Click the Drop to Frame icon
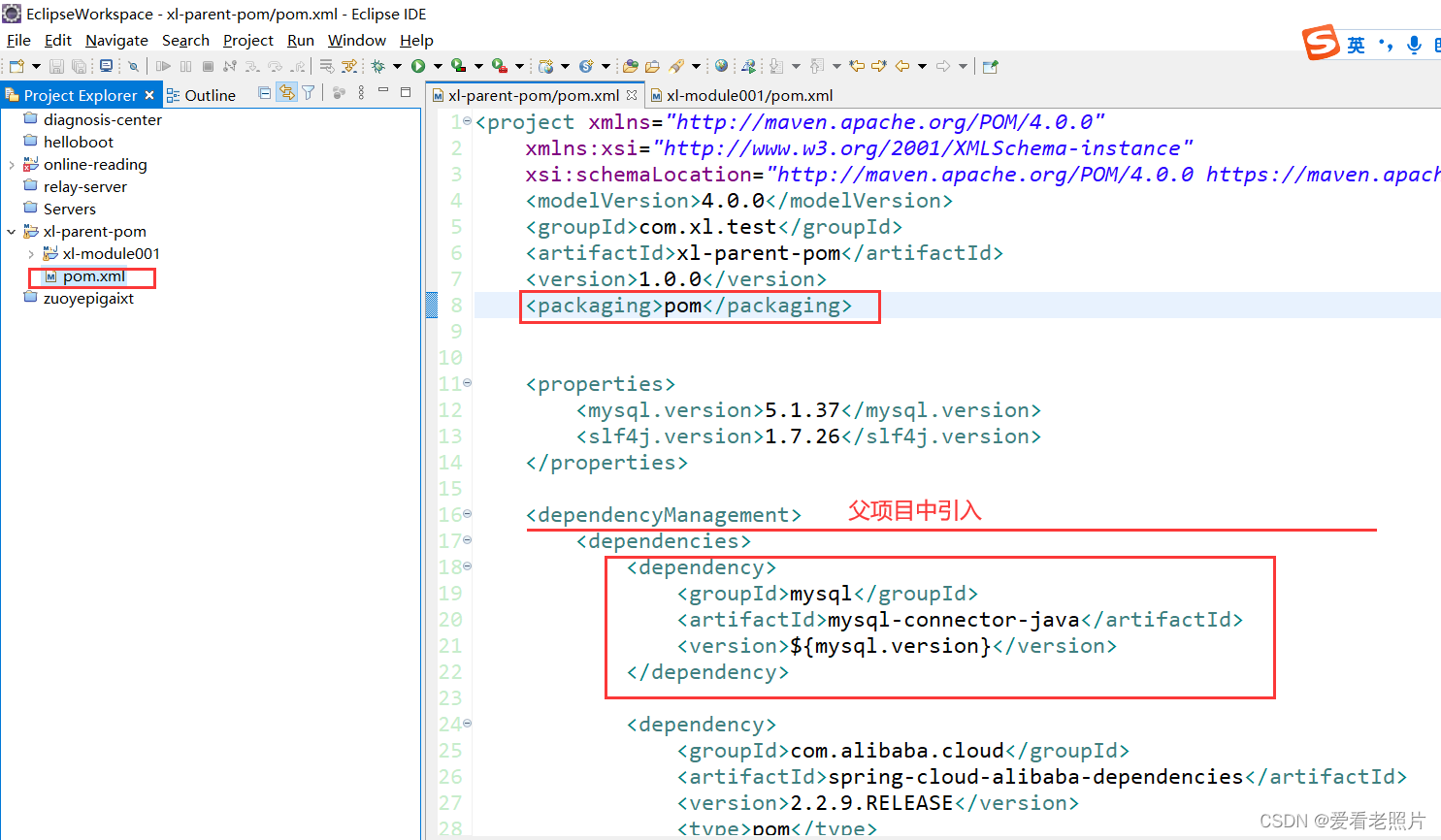Viewport: 1441px width, 840px height. [x=327, y=66]
